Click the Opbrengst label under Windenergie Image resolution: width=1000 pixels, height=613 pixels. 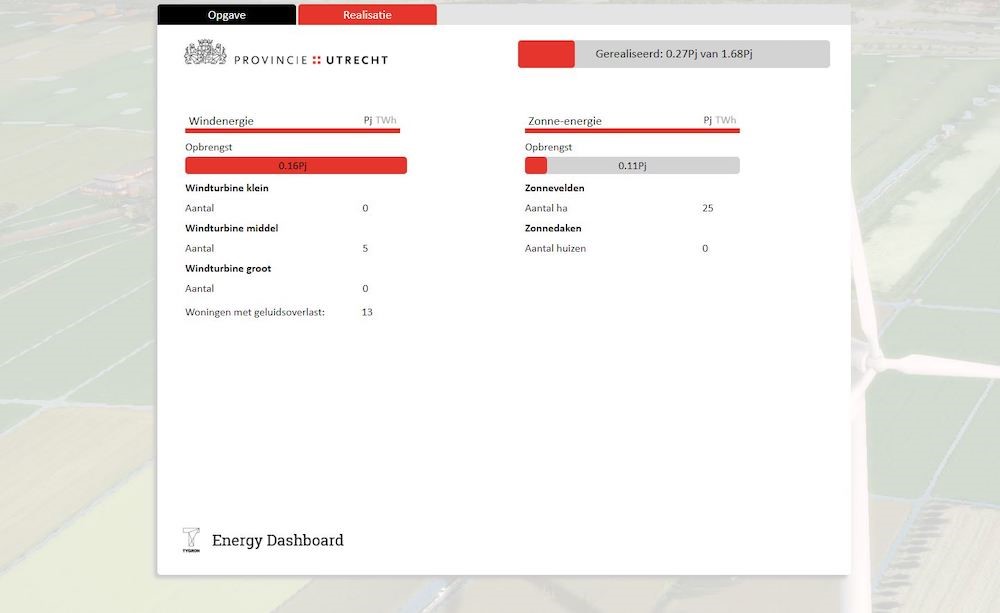click(209, 147)
